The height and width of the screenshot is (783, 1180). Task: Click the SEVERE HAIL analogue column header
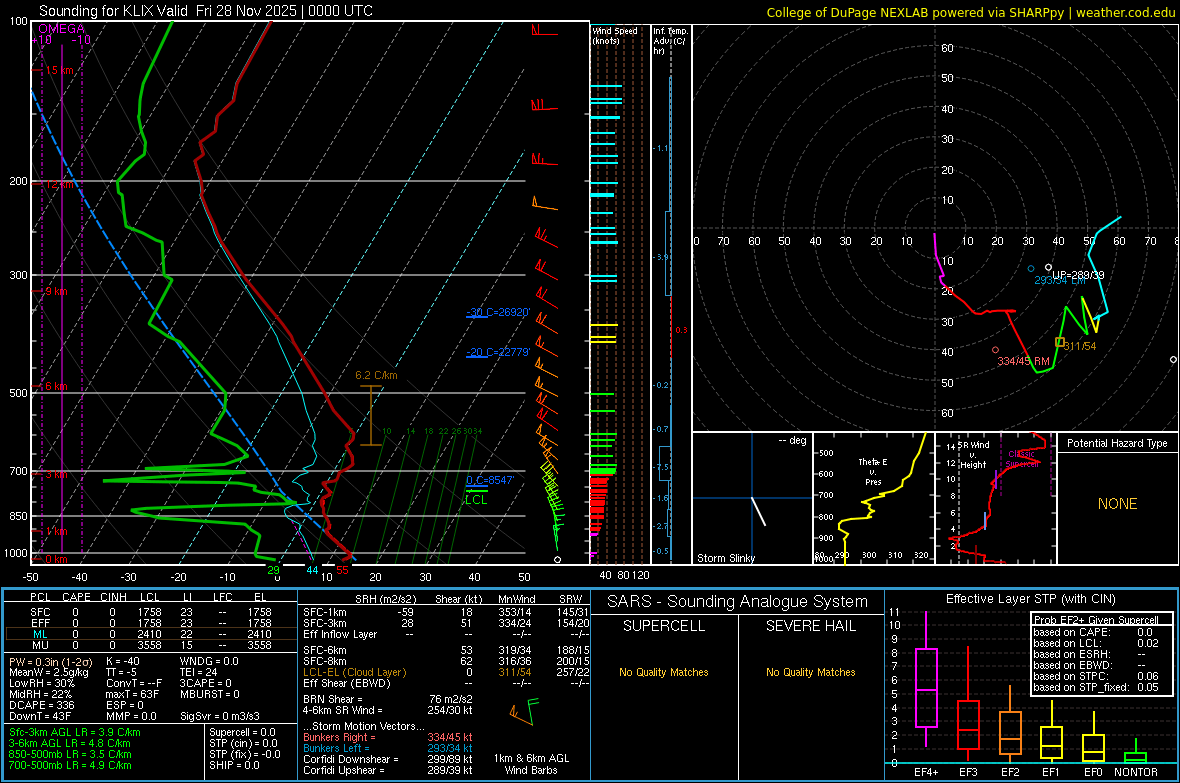click(x=810, y=626)
